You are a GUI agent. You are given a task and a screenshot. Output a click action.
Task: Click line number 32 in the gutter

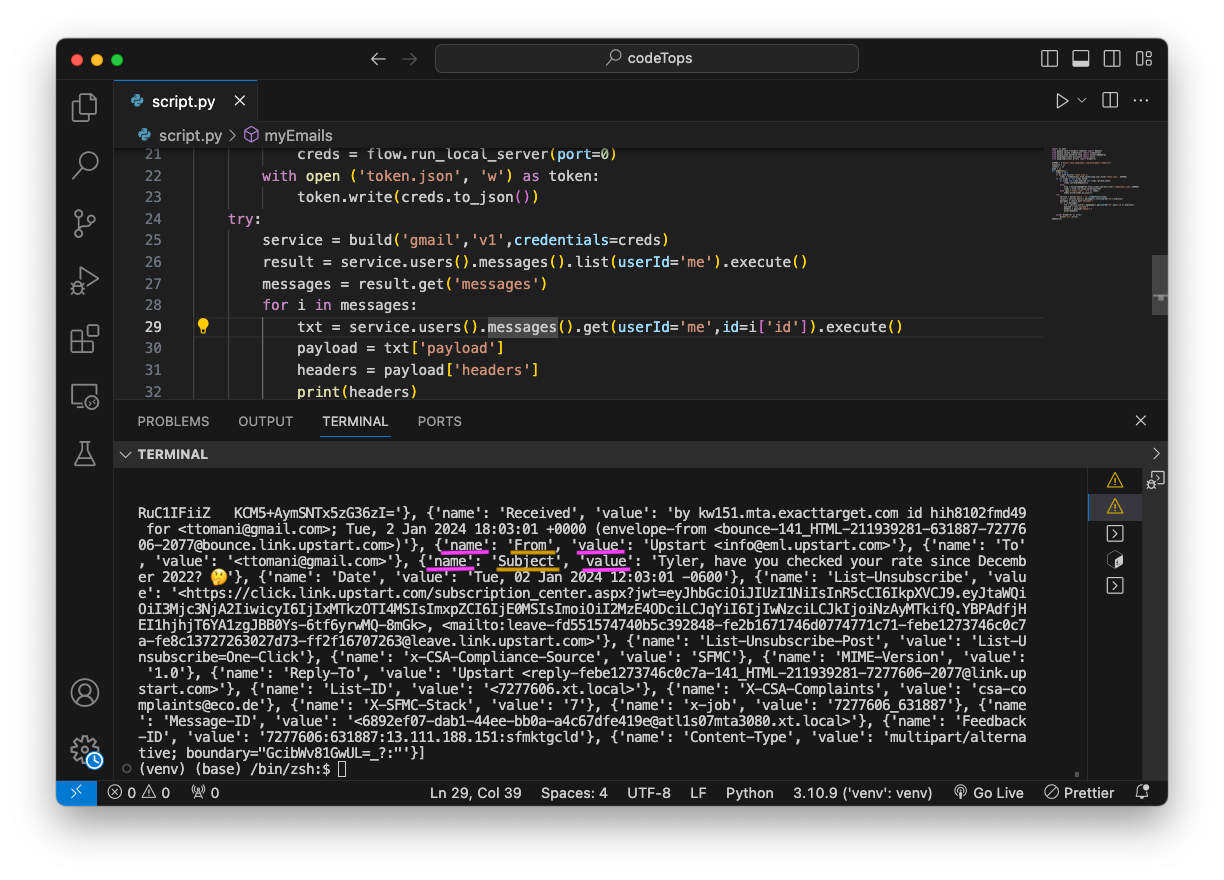(152, 391)
